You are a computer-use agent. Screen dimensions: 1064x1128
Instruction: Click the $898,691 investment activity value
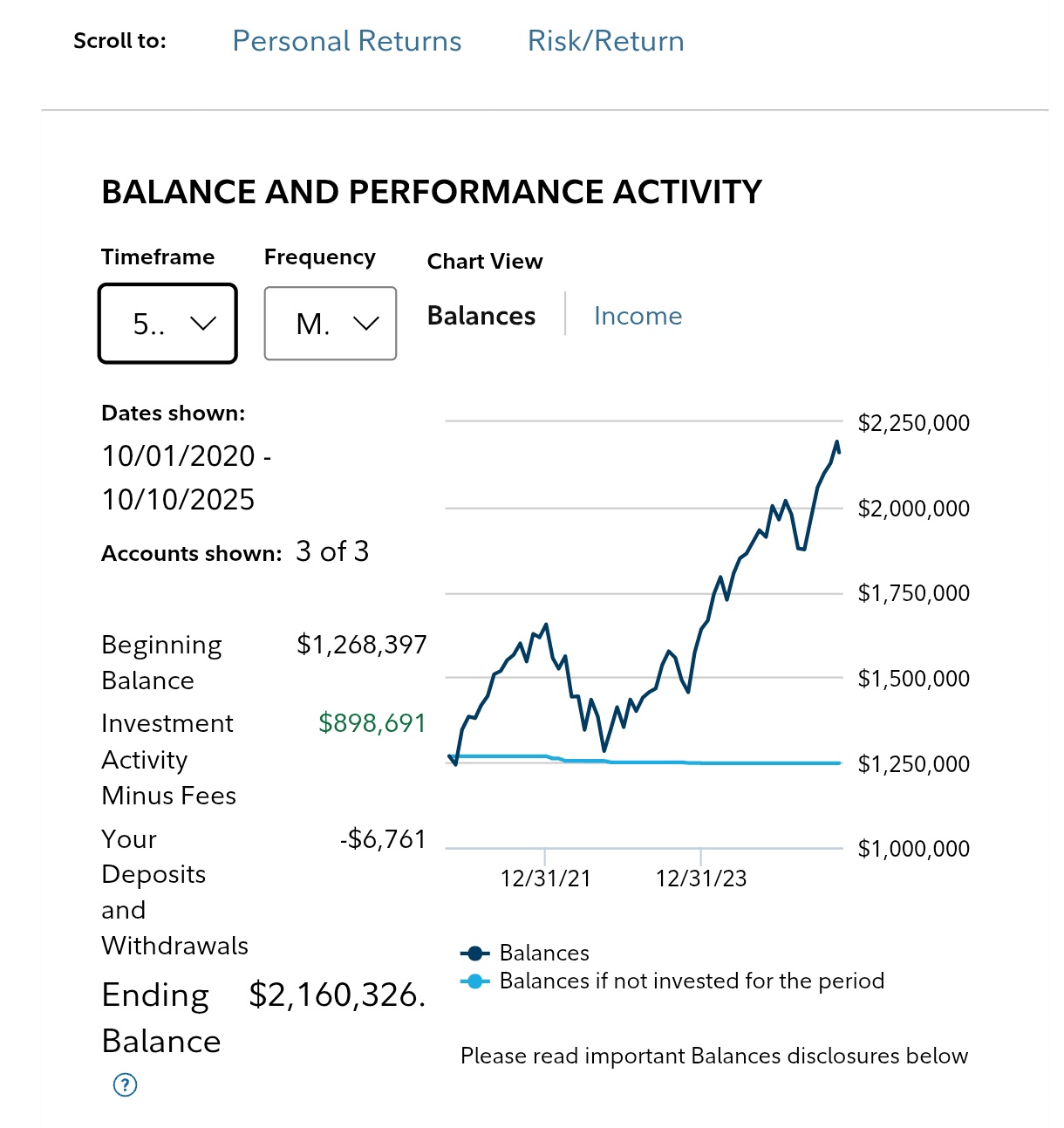(372, 723)
